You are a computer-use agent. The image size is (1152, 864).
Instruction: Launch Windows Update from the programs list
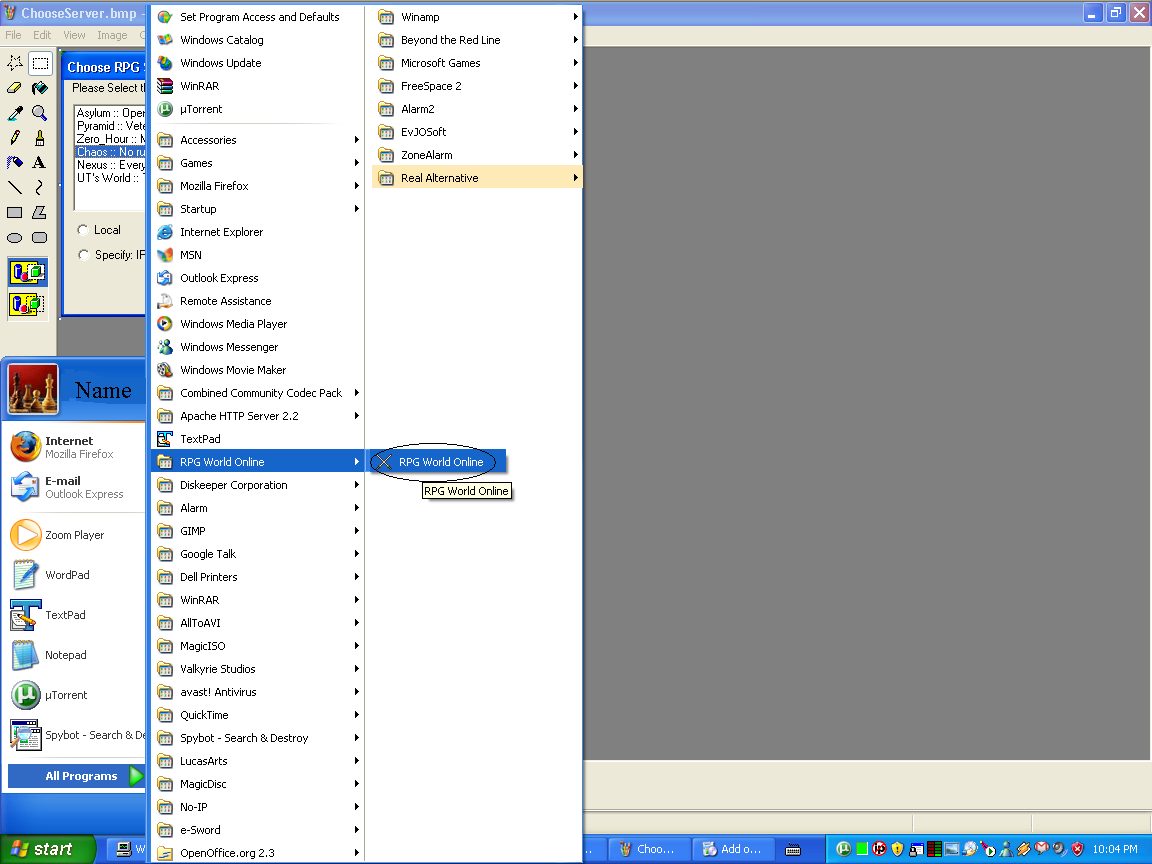coord(258,63)
